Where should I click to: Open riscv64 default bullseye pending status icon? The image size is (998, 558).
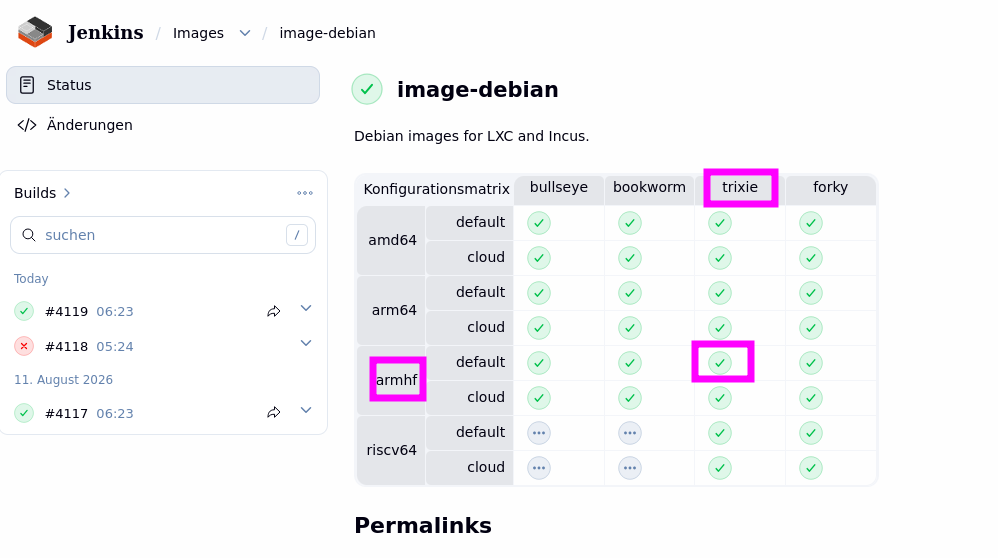(539, 433)
